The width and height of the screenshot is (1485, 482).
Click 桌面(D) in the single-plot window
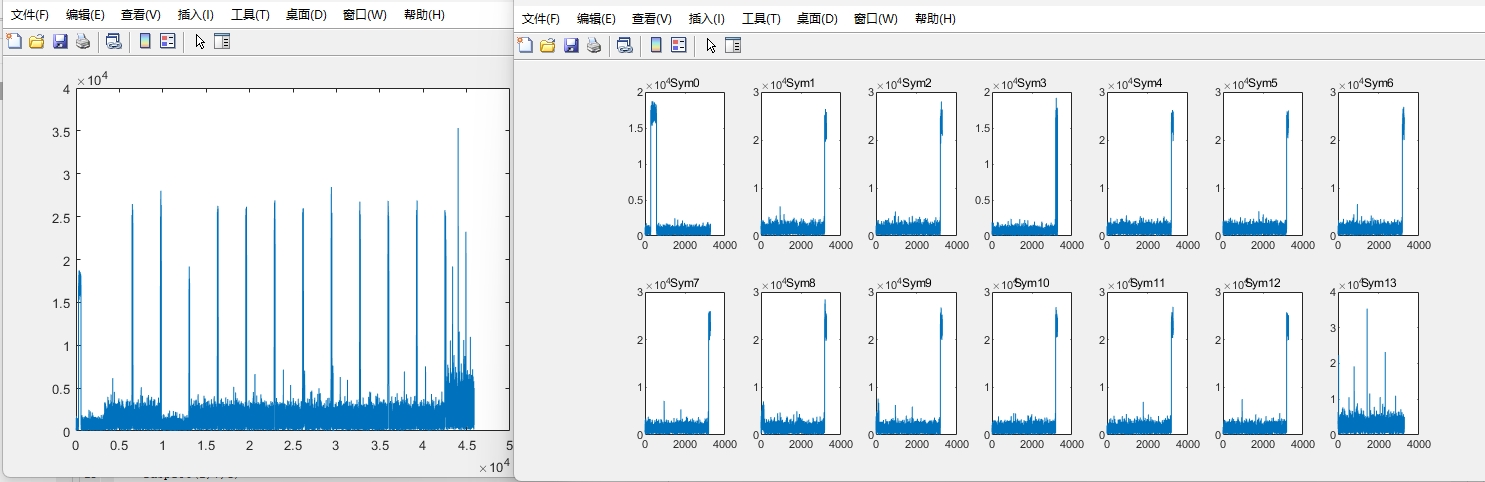306,15
